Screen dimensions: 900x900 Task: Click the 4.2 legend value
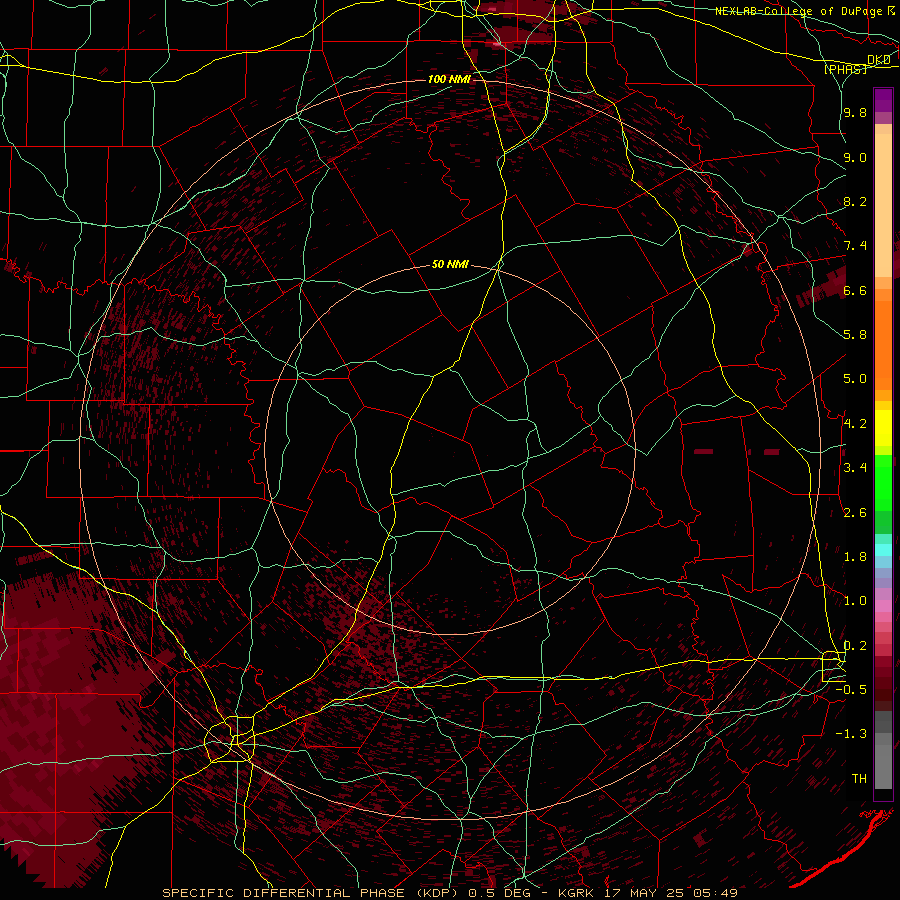point(855,424)
